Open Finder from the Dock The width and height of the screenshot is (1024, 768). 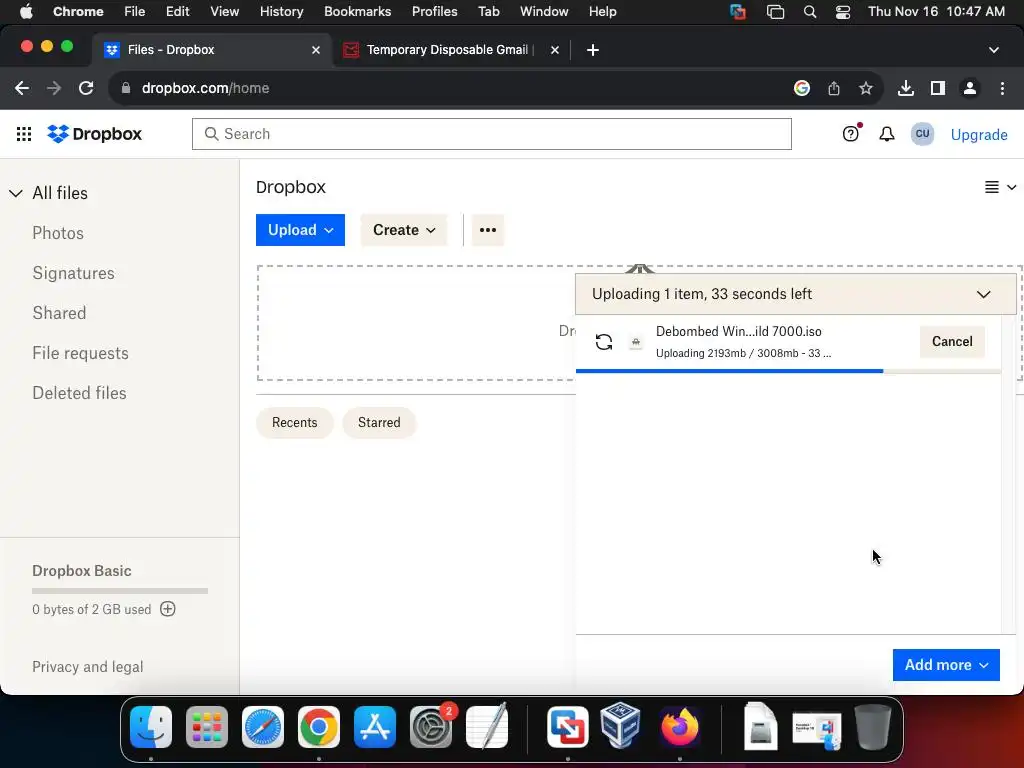pyautogui.click(x=151, y=727)
